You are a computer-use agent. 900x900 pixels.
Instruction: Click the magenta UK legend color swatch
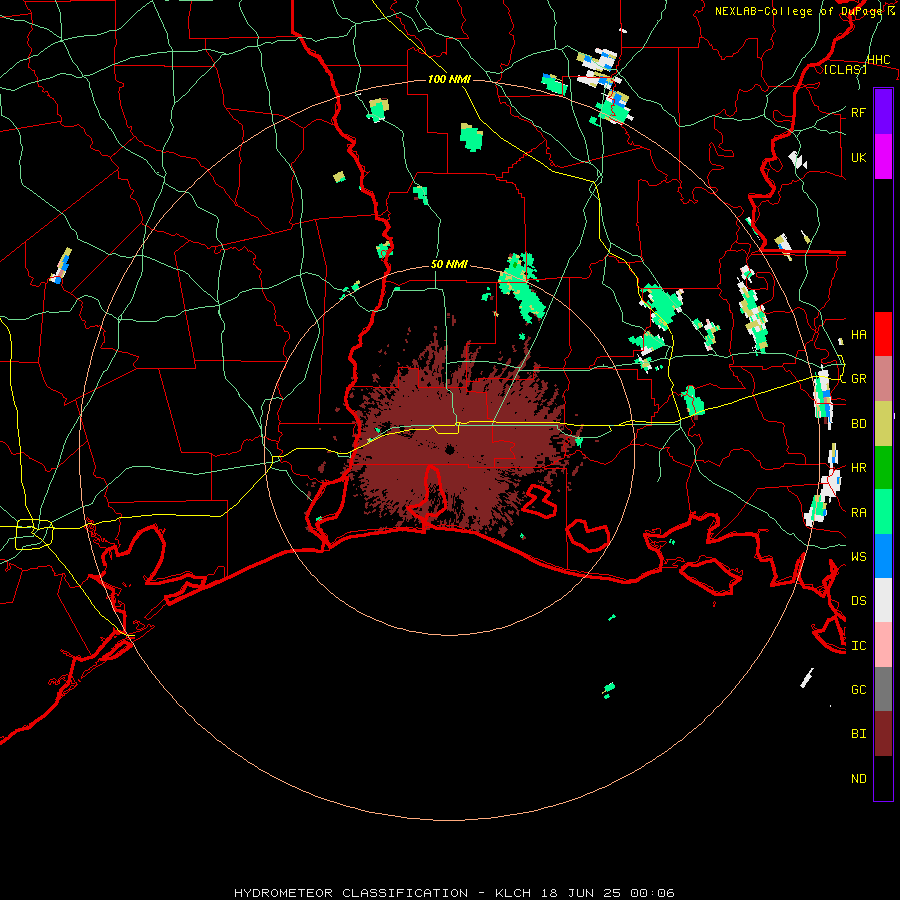tap(883, 157)
